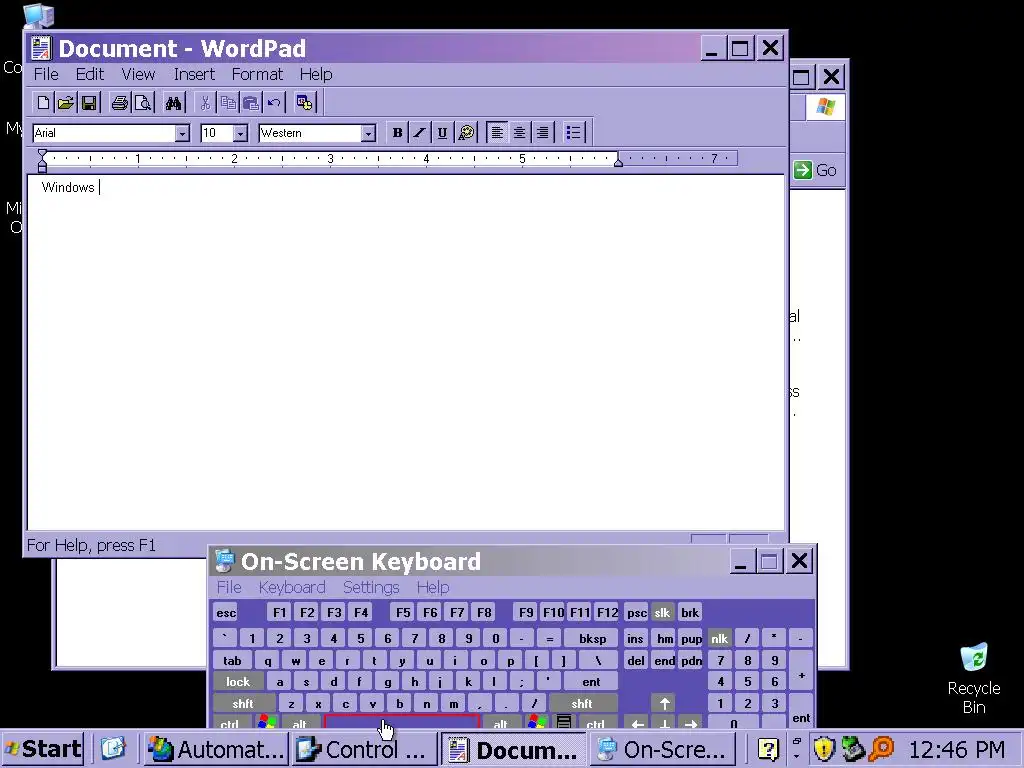Open WordPad Insert menu
Viewport: 1024px width, 768px height.
click(194, 74)
